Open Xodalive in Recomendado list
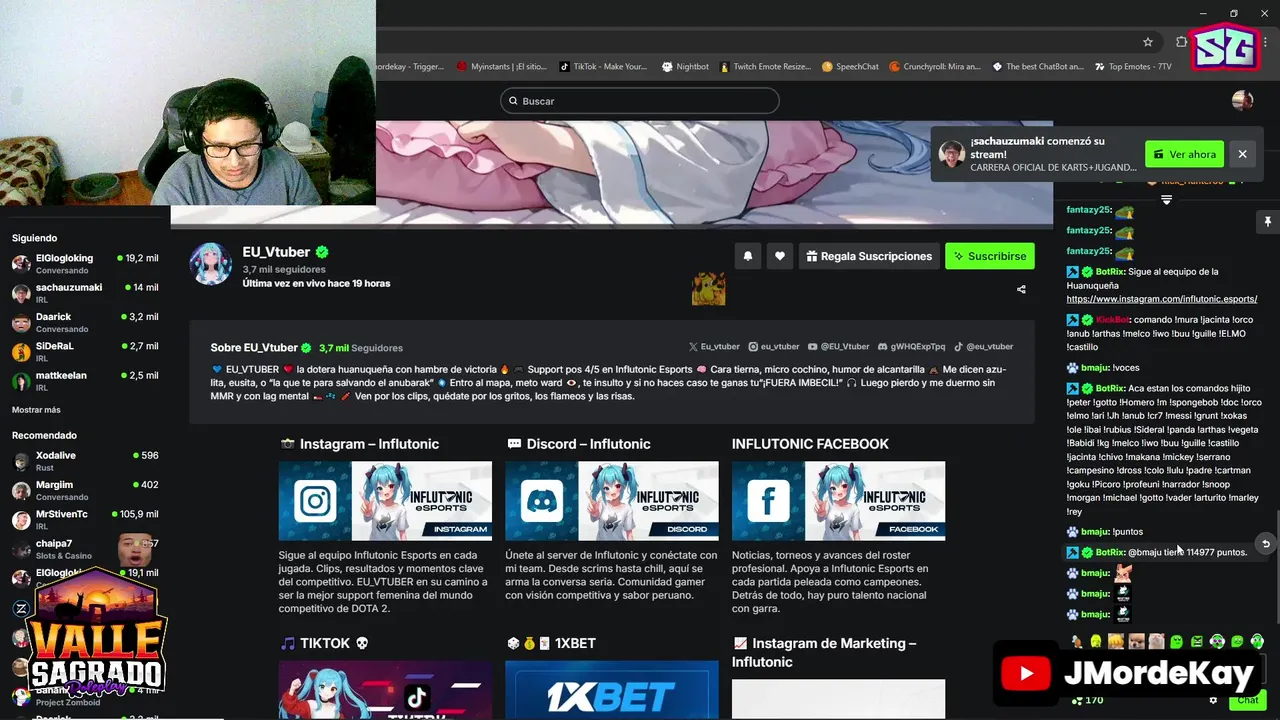 (85, 460)
